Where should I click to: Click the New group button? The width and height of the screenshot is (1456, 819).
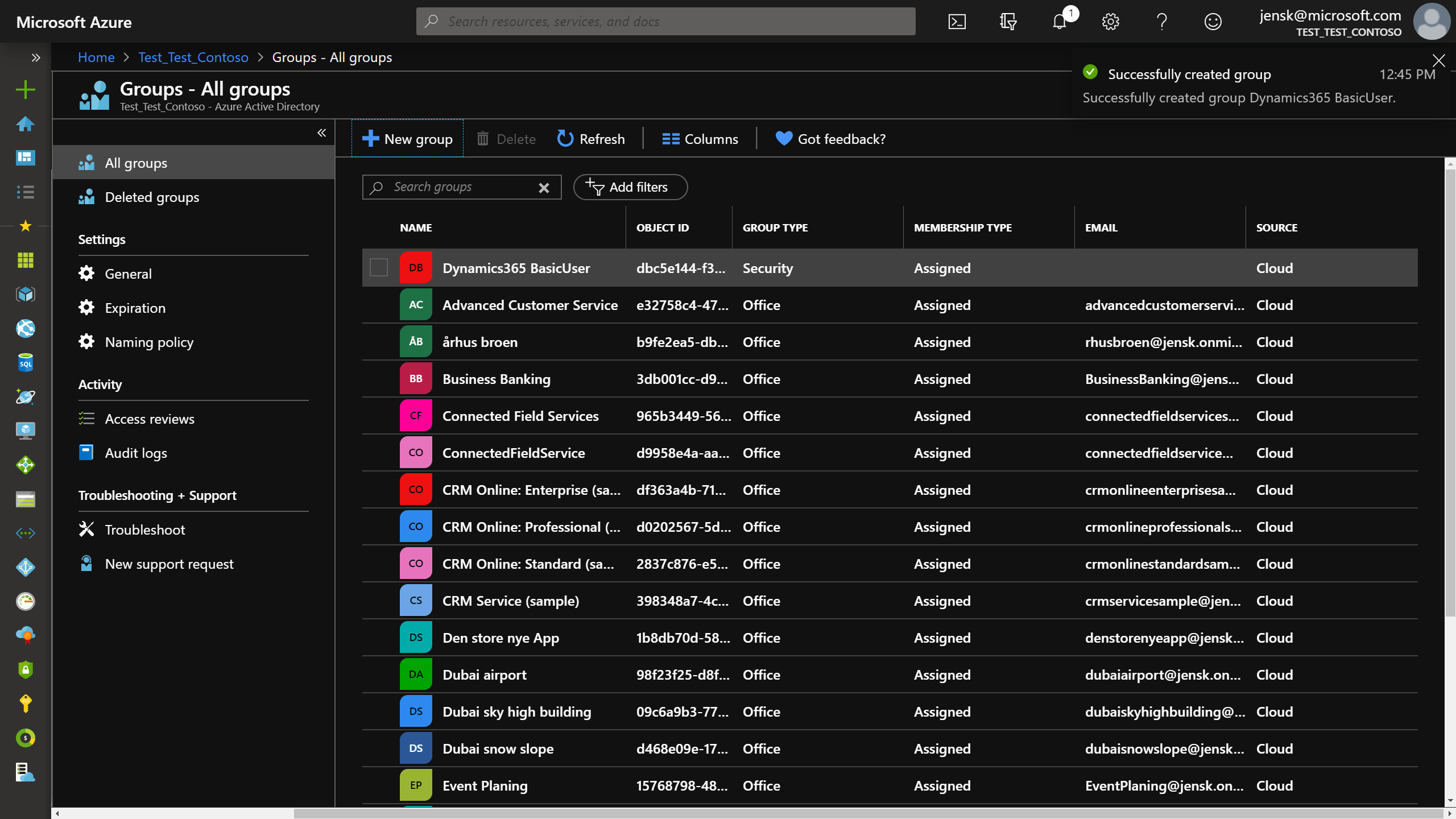(x=407, y=139)
